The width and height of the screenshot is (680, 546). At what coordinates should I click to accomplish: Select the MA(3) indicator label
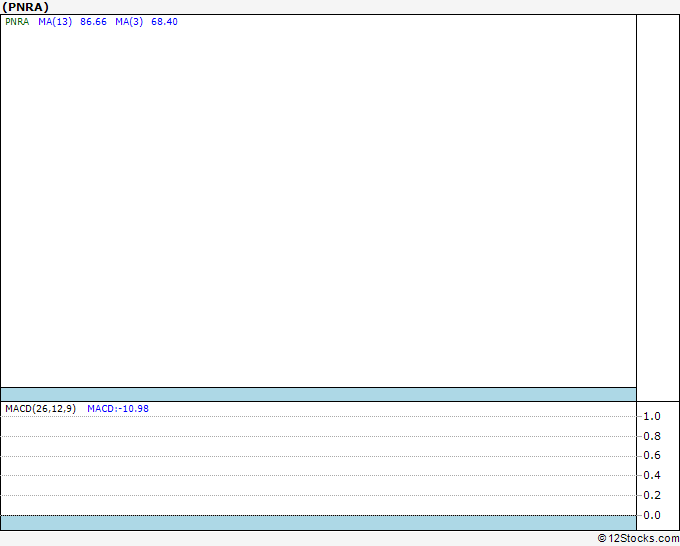click(x=129, y=22)
